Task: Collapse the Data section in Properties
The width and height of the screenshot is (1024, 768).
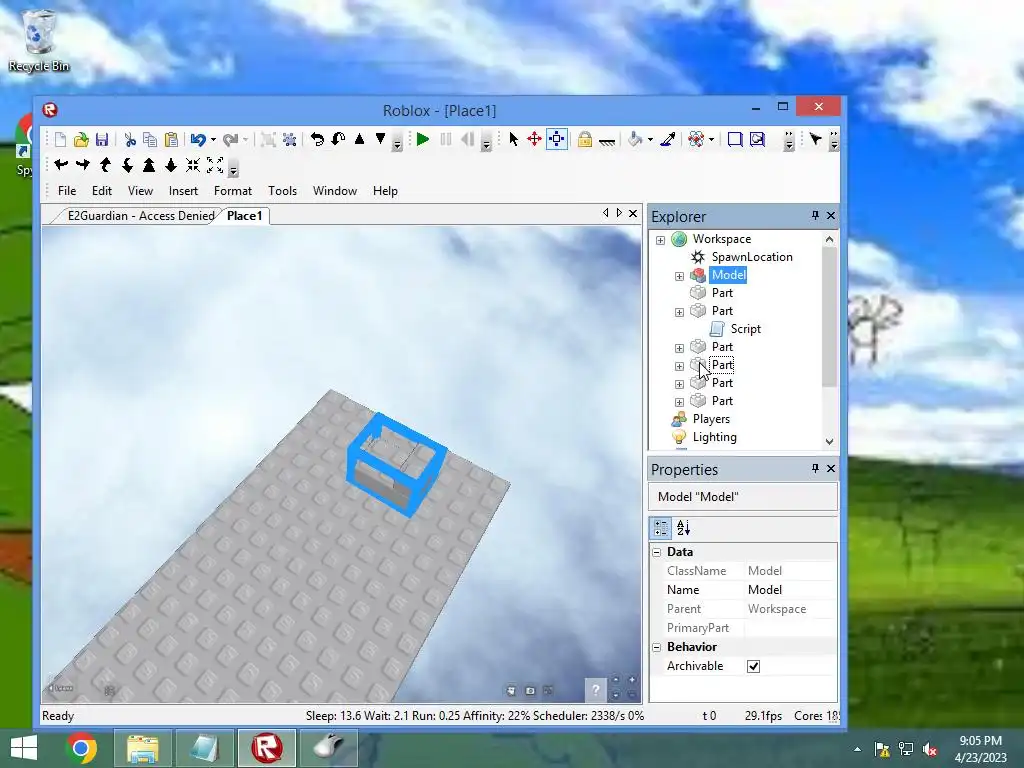Action: (657, 552)
